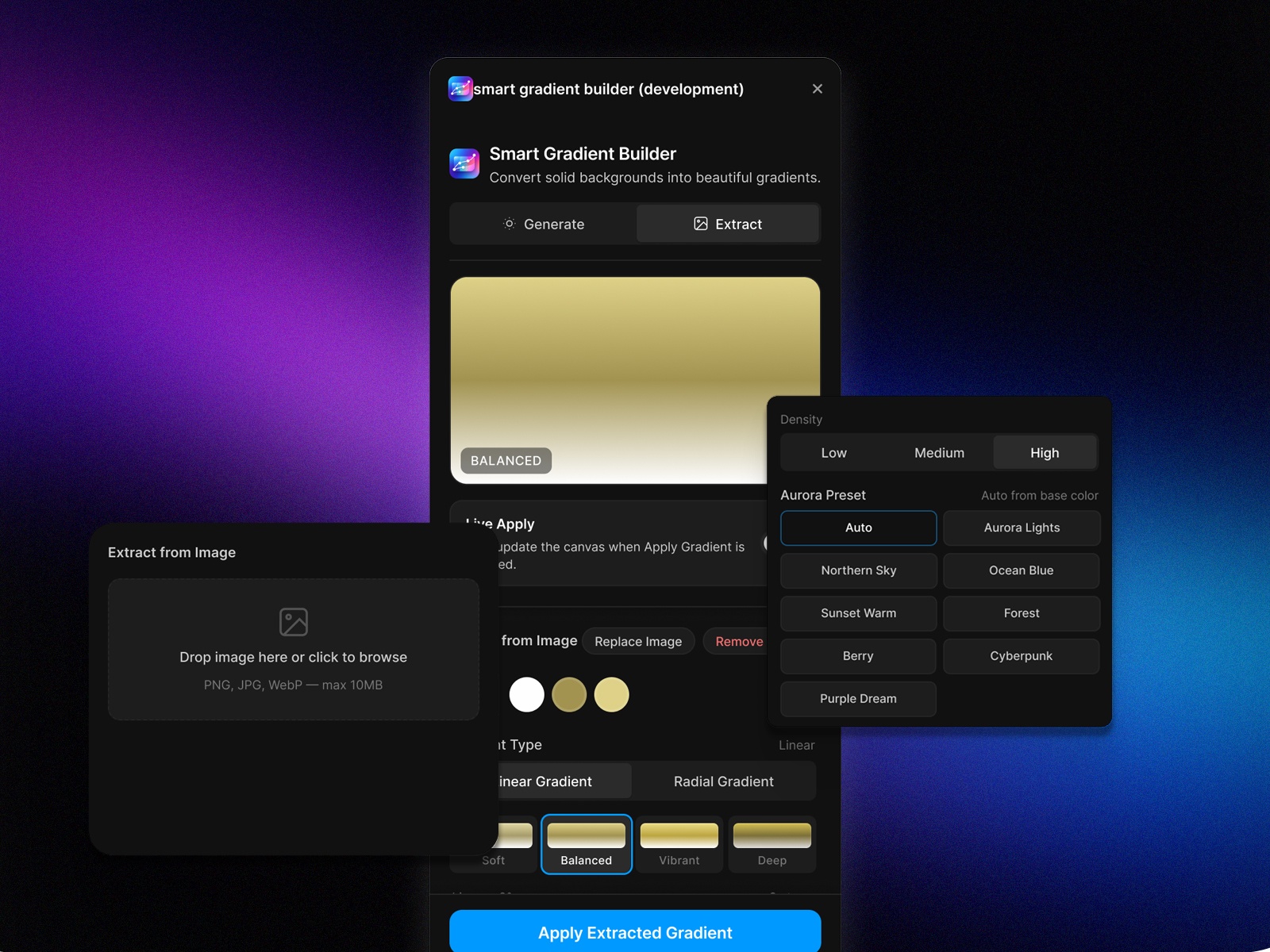Click Replace Image
The height and width of the screenshot is (952, 1270).
tap(638, 641)
